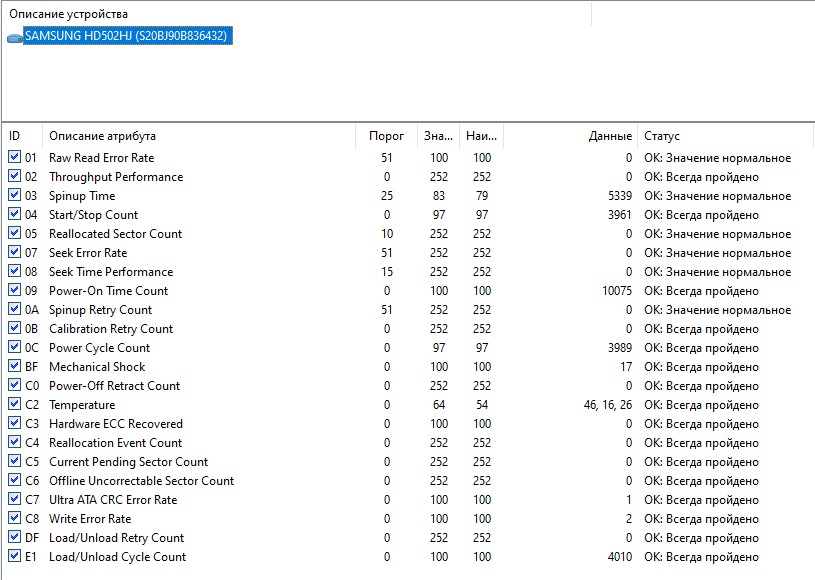Screen dimensions: 815x580
Task: Click the Write Error Rate attribute row
Action: pyautogui.click(x=90, y=519)
